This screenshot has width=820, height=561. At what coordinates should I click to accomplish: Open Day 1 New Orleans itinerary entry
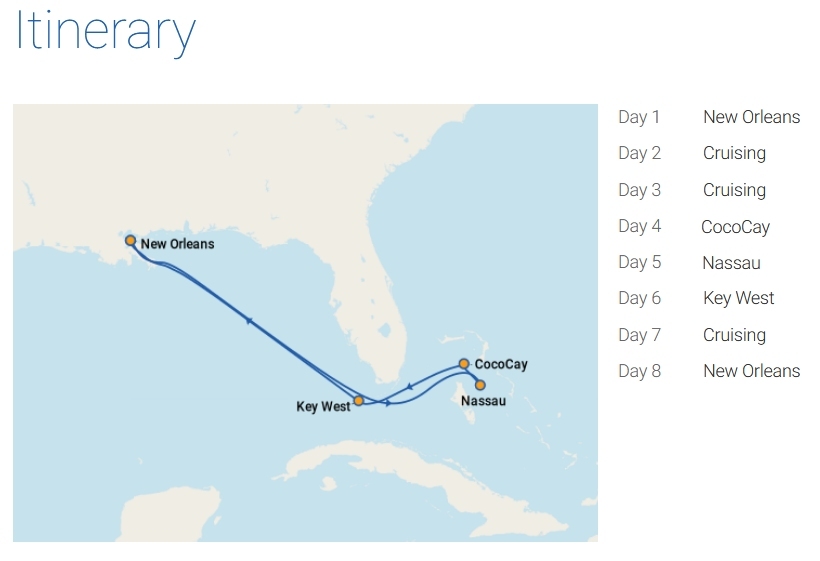tap(709, 117)
